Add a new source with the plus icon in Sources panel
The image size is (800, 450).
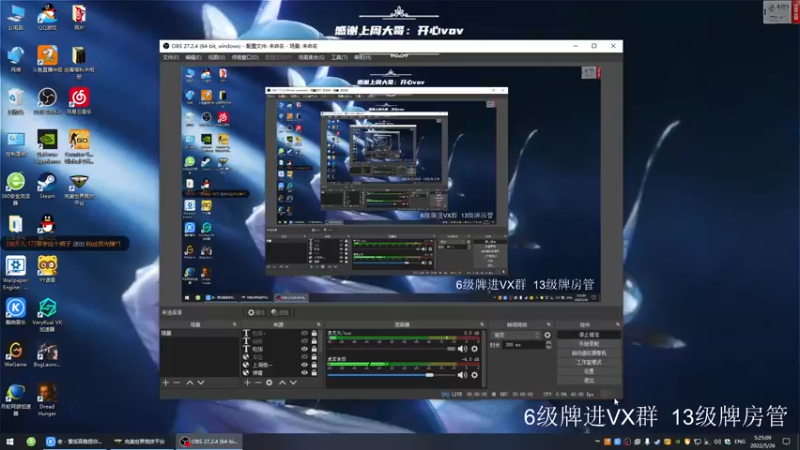(247, 382)
